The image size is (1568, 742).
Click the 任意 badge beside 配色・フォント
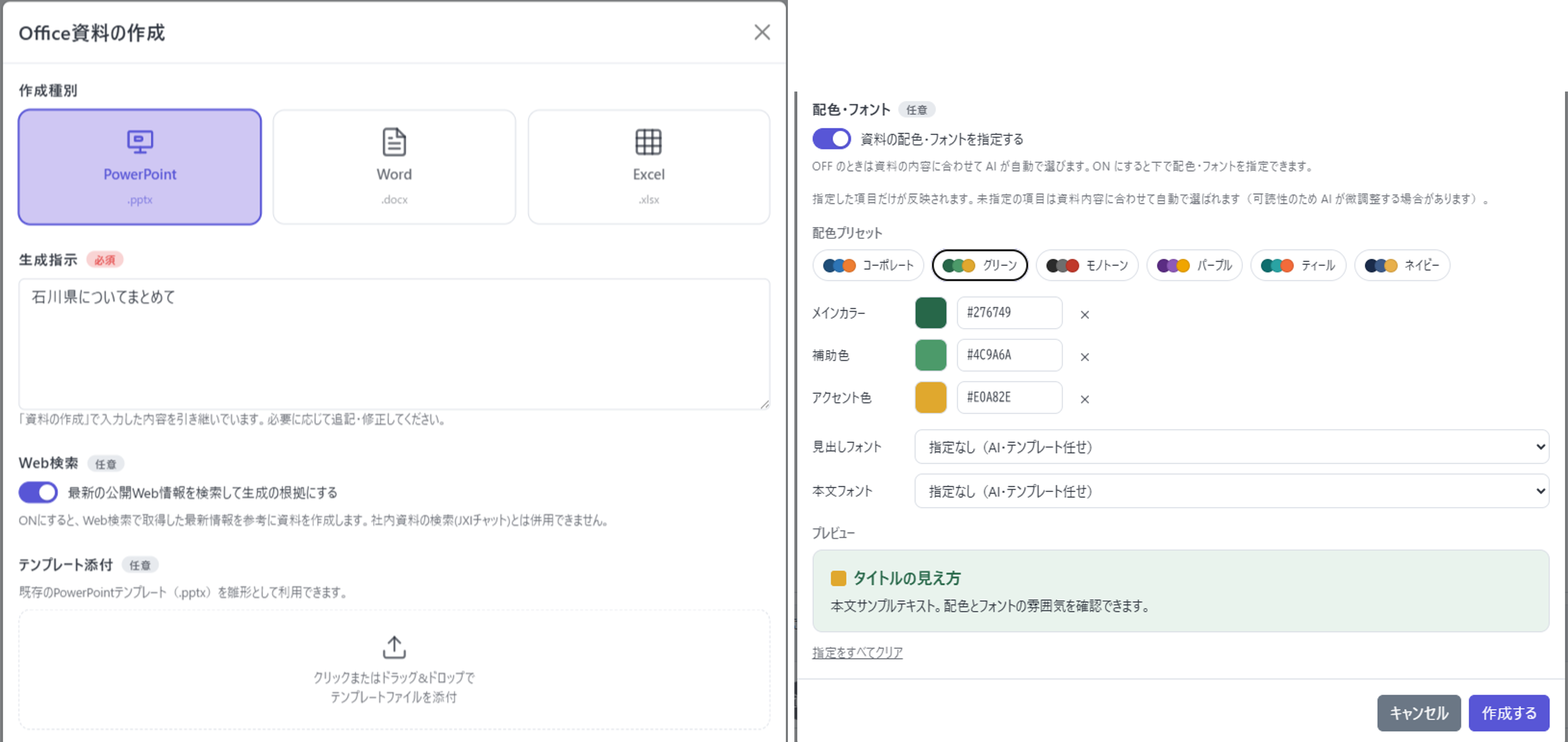pyautogui.click(x=916, y=109)
